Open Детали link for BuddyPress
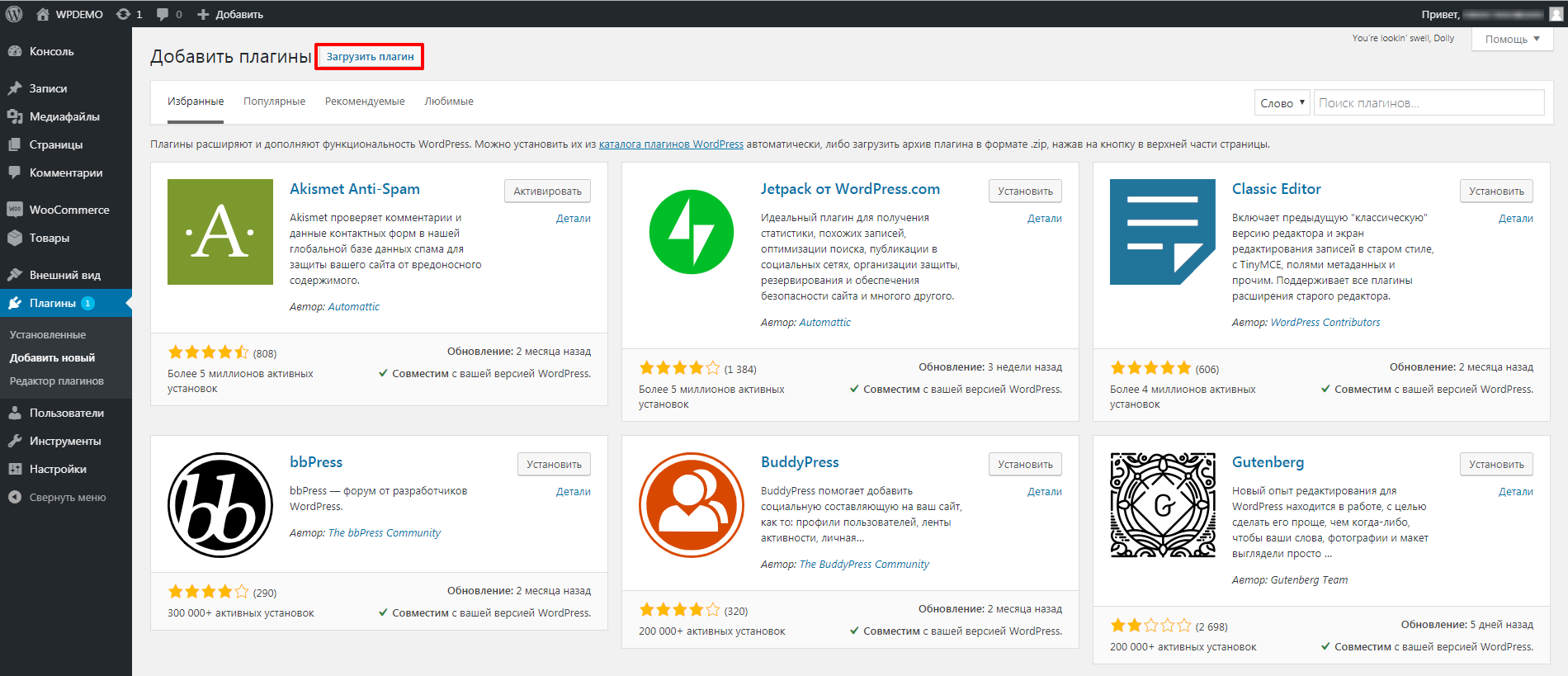 tap(1045, 491)
